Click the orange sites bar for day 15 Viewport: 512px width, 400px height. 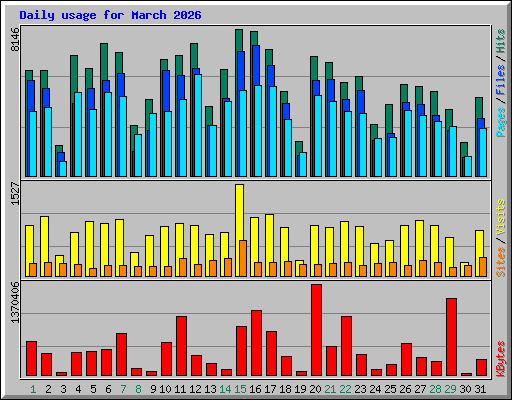[243, 258]
